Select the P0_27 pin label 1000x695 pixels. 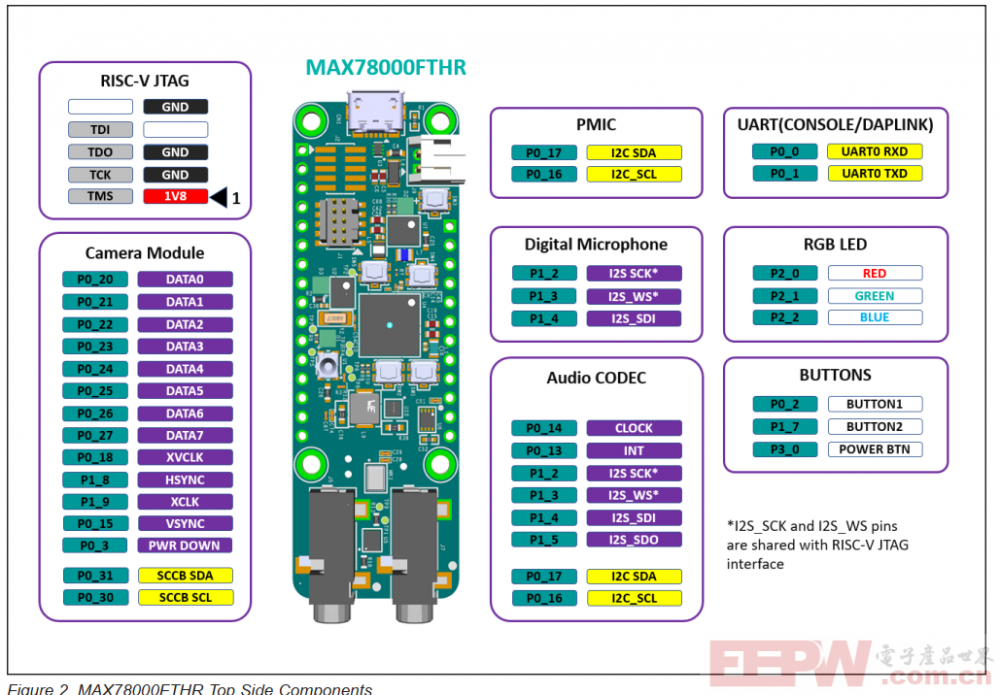pos(95,435)
